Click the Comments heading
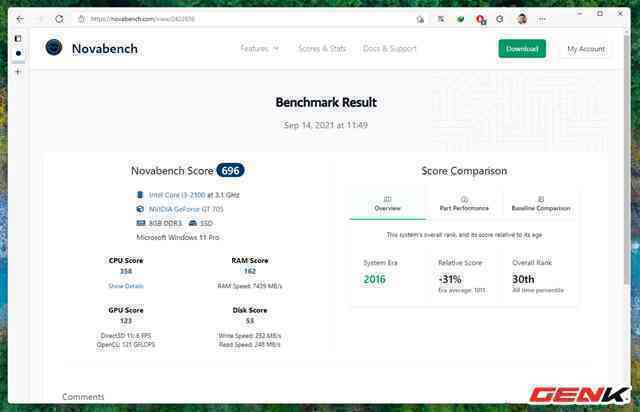 (x=83, y=396)
